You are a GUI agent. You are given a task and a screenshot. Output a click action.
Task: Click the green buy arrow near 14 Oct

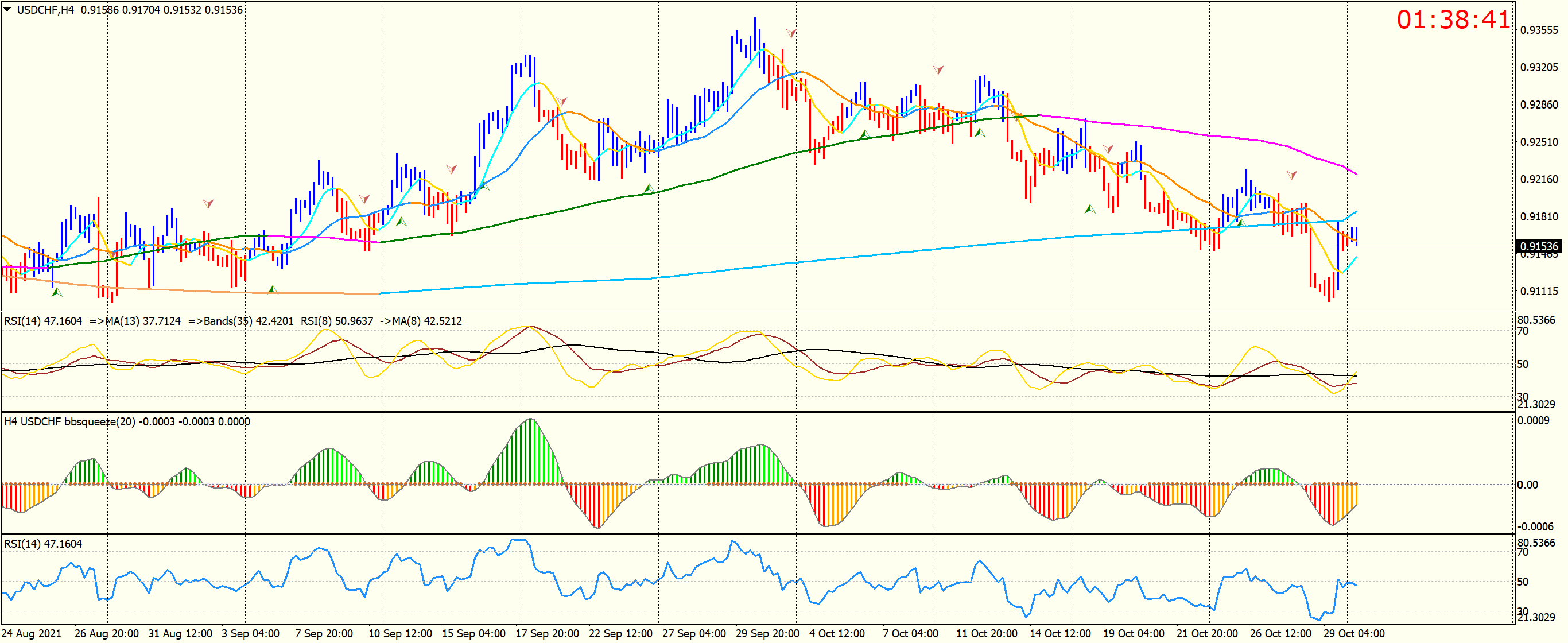point(1089,210)
